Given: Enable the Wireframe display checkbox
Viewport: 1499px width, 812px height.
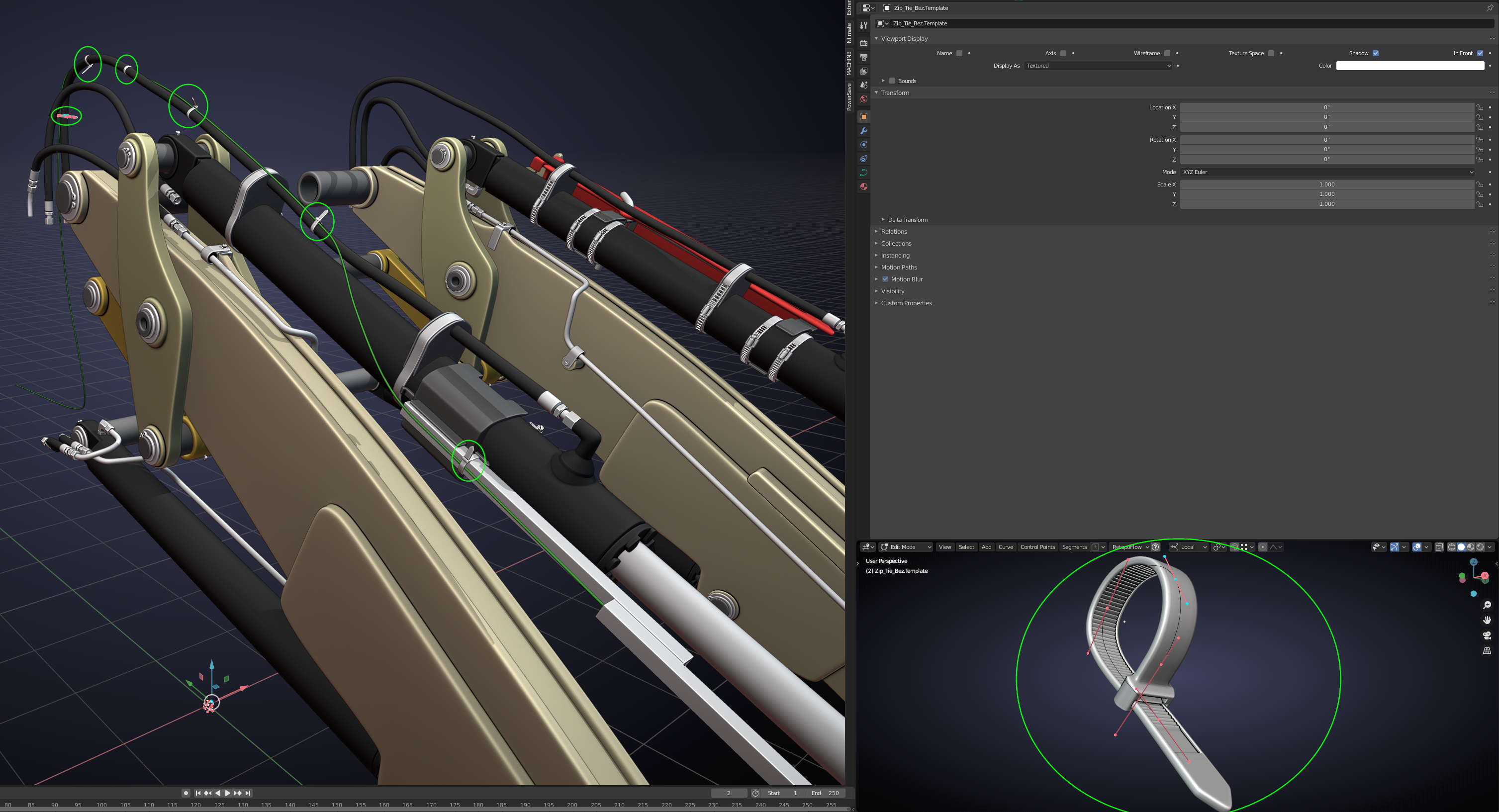Looking at the screenshot, I should tap(1167, 53).
